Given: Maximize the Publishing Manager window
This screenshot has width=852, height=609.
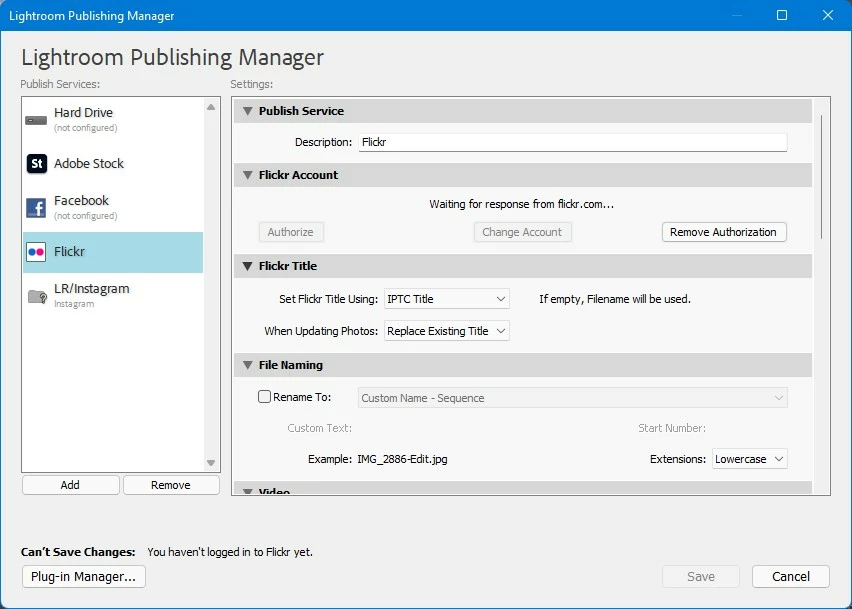Looking at the screenshot, I should 782,15.
